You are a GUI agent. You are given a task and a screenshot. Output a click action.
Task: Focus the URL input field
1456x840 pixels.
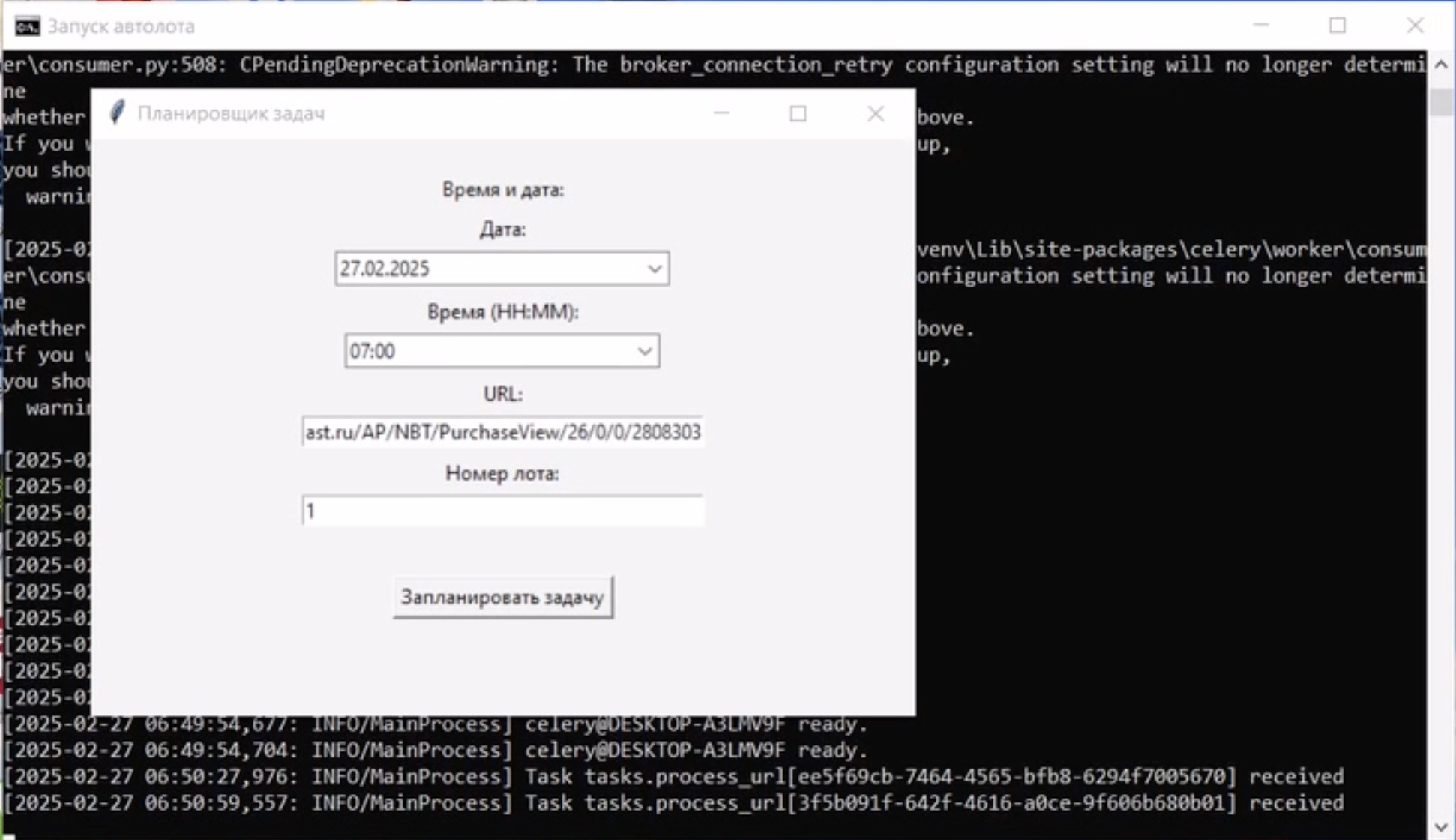pos(502,432)
